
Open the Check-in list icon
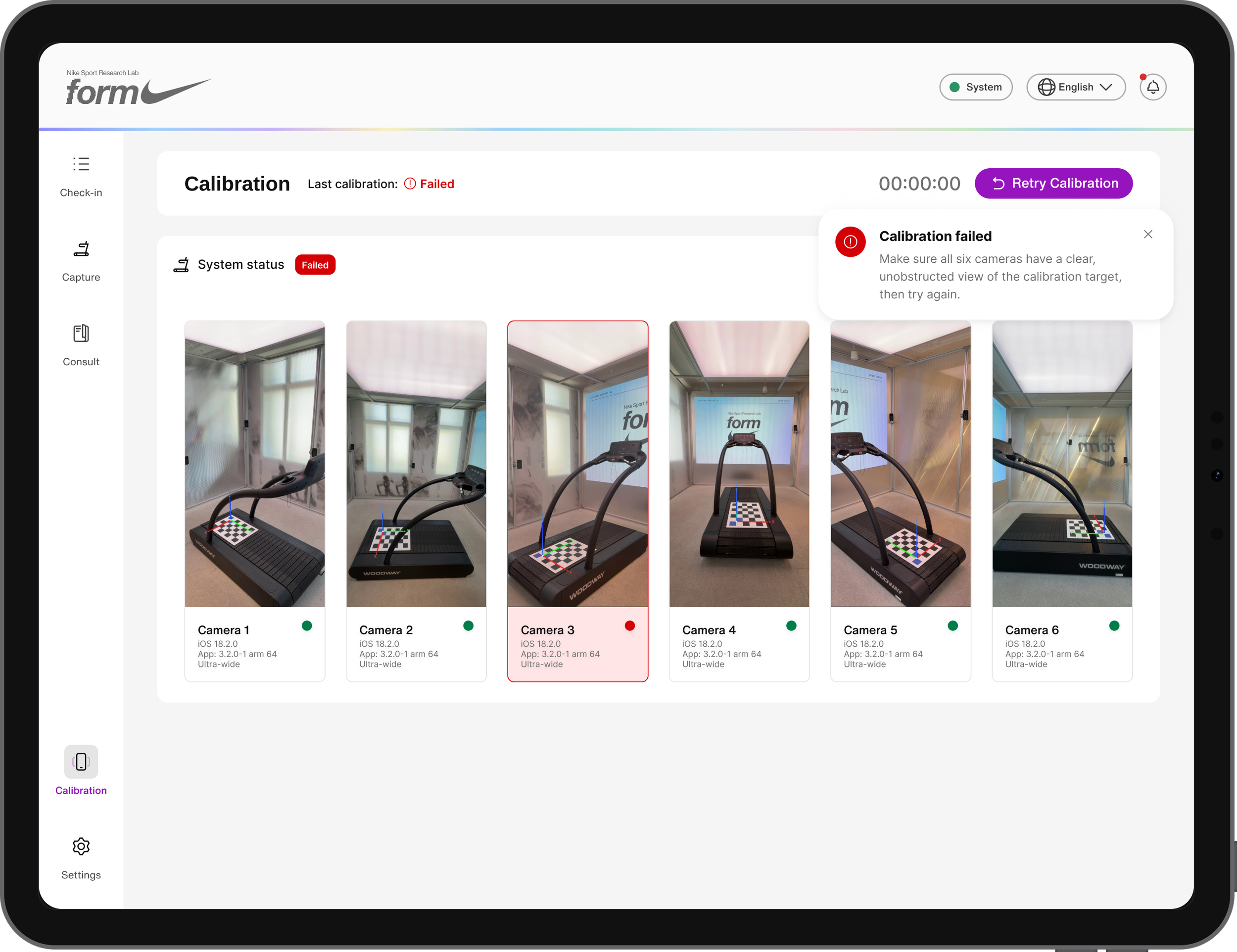click(81, 164)
